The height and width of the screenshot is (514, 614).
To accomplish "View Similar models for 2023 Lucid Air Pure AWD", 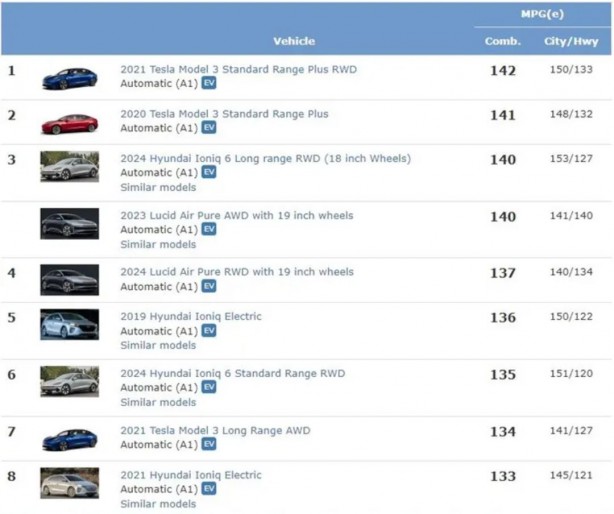I will coord(158,244).
